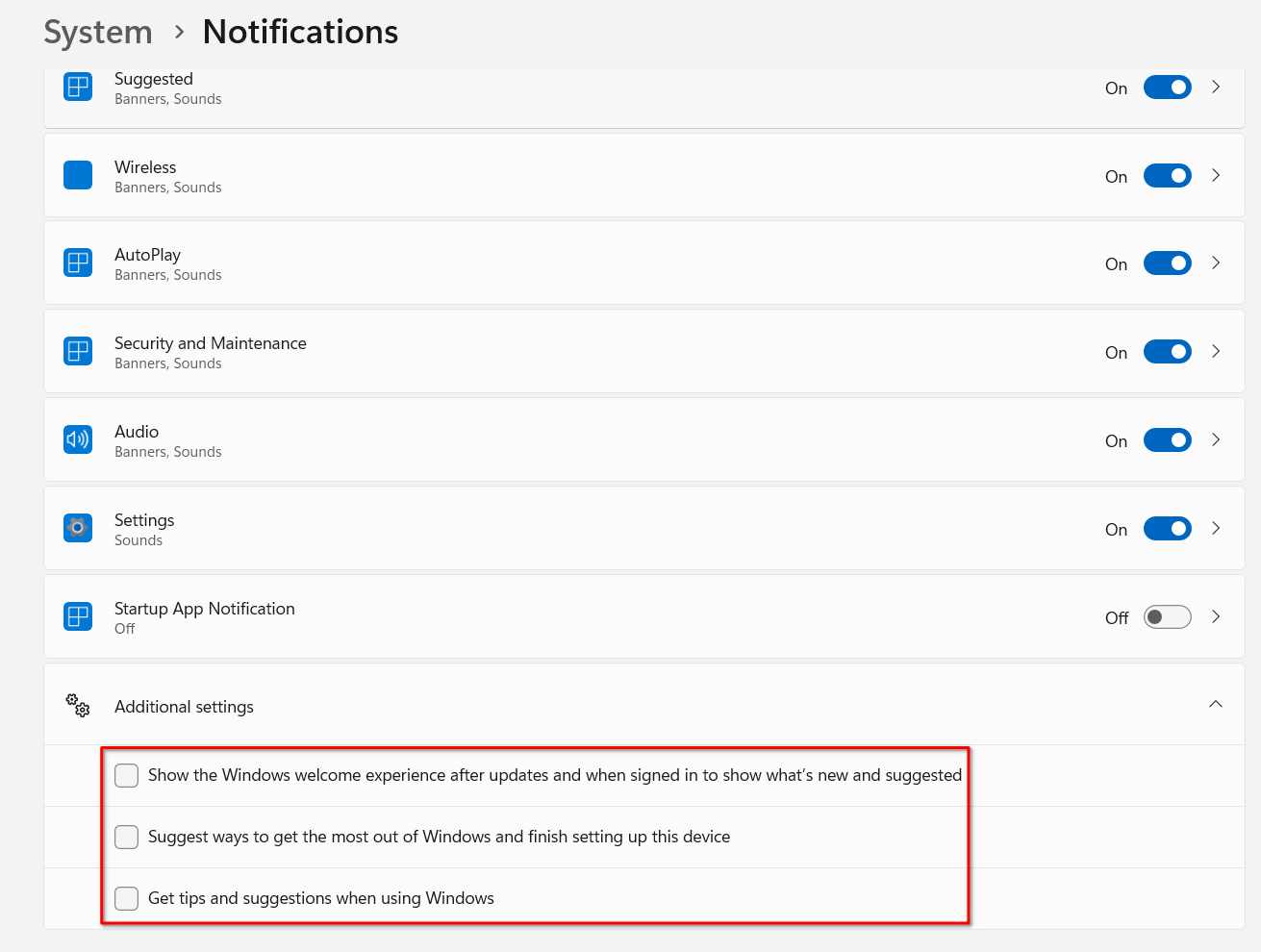This screenshot has height=952, width=1261.
Task: Check 'Get tips and suggestions' checkbox
Action: (x=127, y=898)
